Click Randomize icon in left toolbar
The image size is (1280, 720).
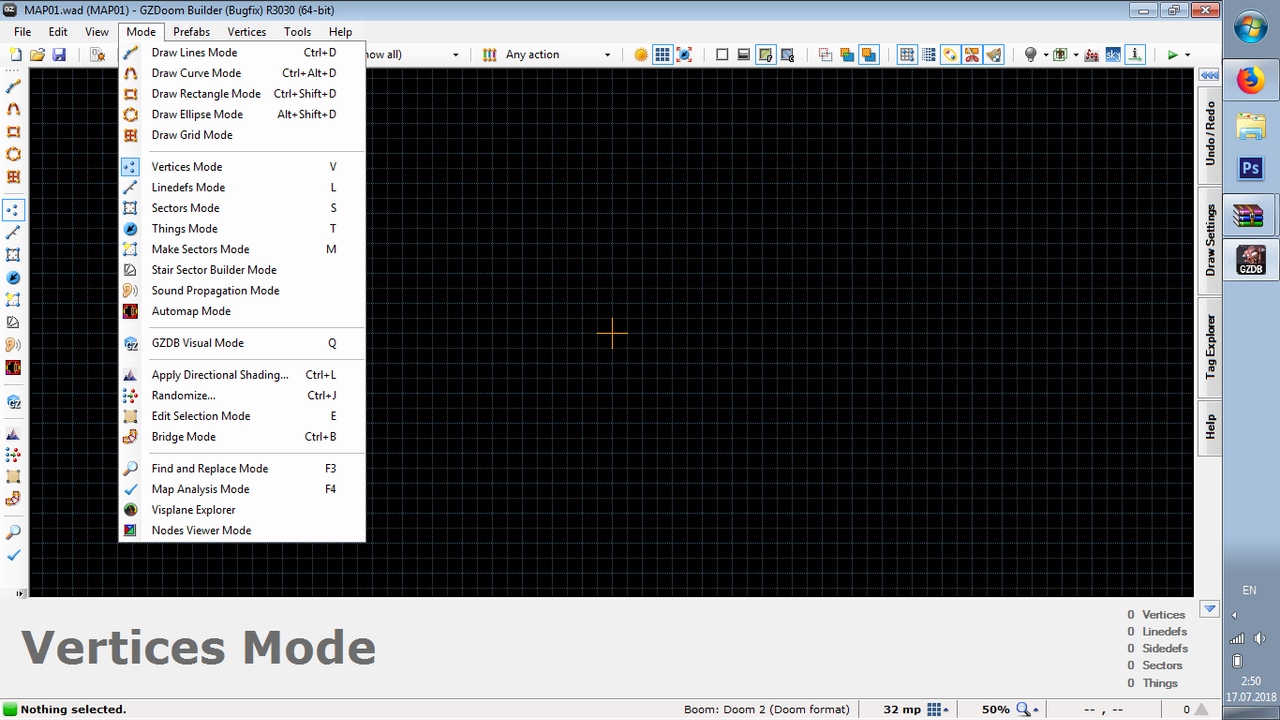14,455
